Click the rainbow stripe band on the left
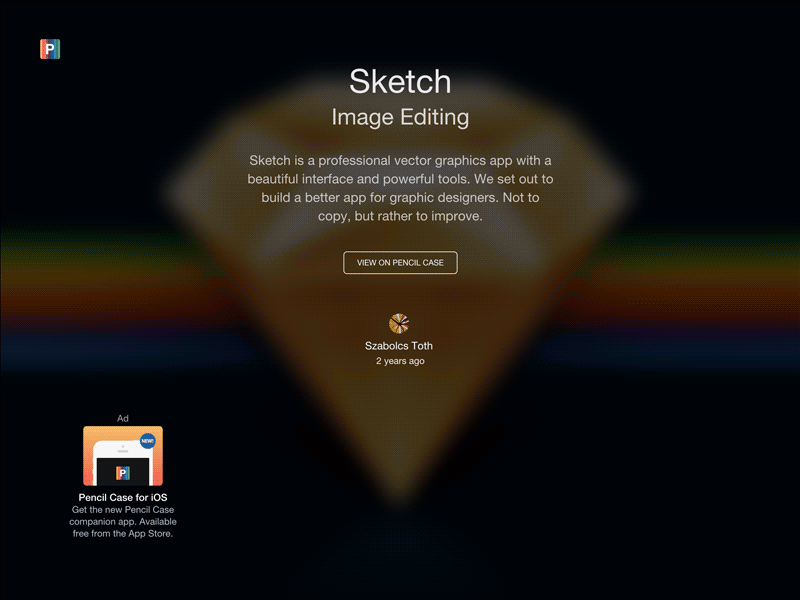 [x=87, y=301]
